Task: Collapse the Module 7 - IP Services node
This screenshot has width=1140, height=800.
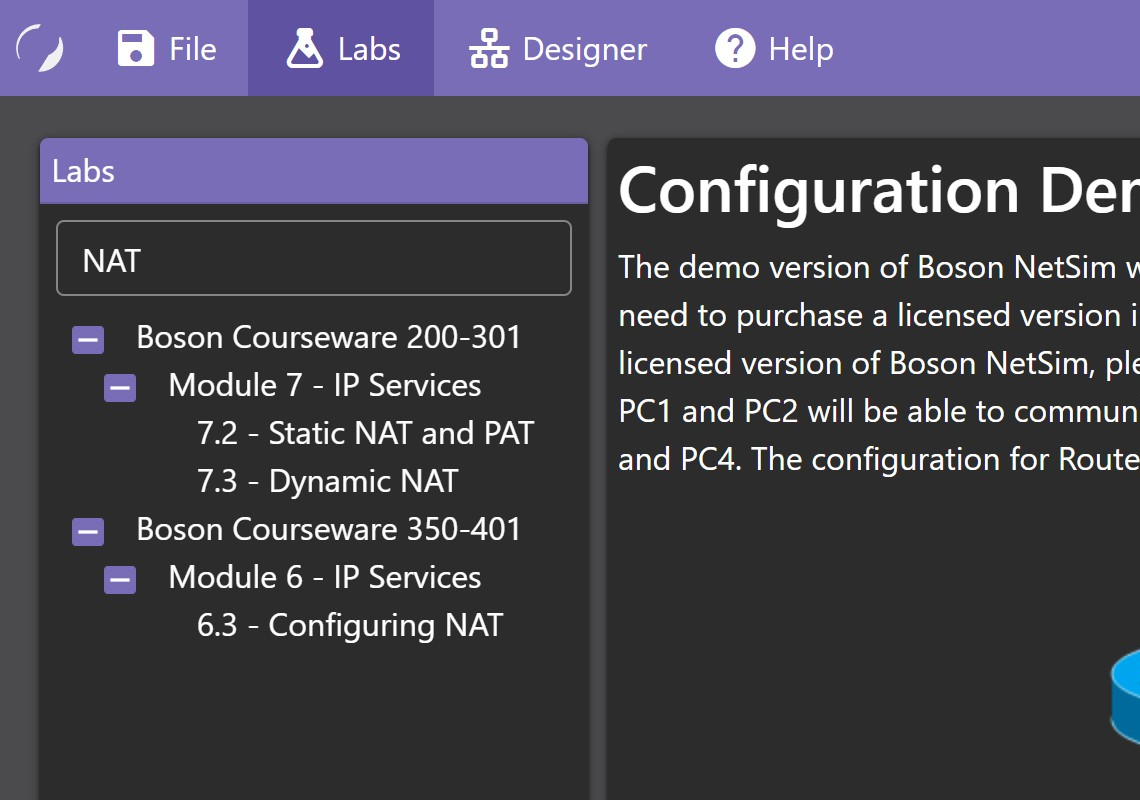Action: pyautogui.click(x=120, y=388)
